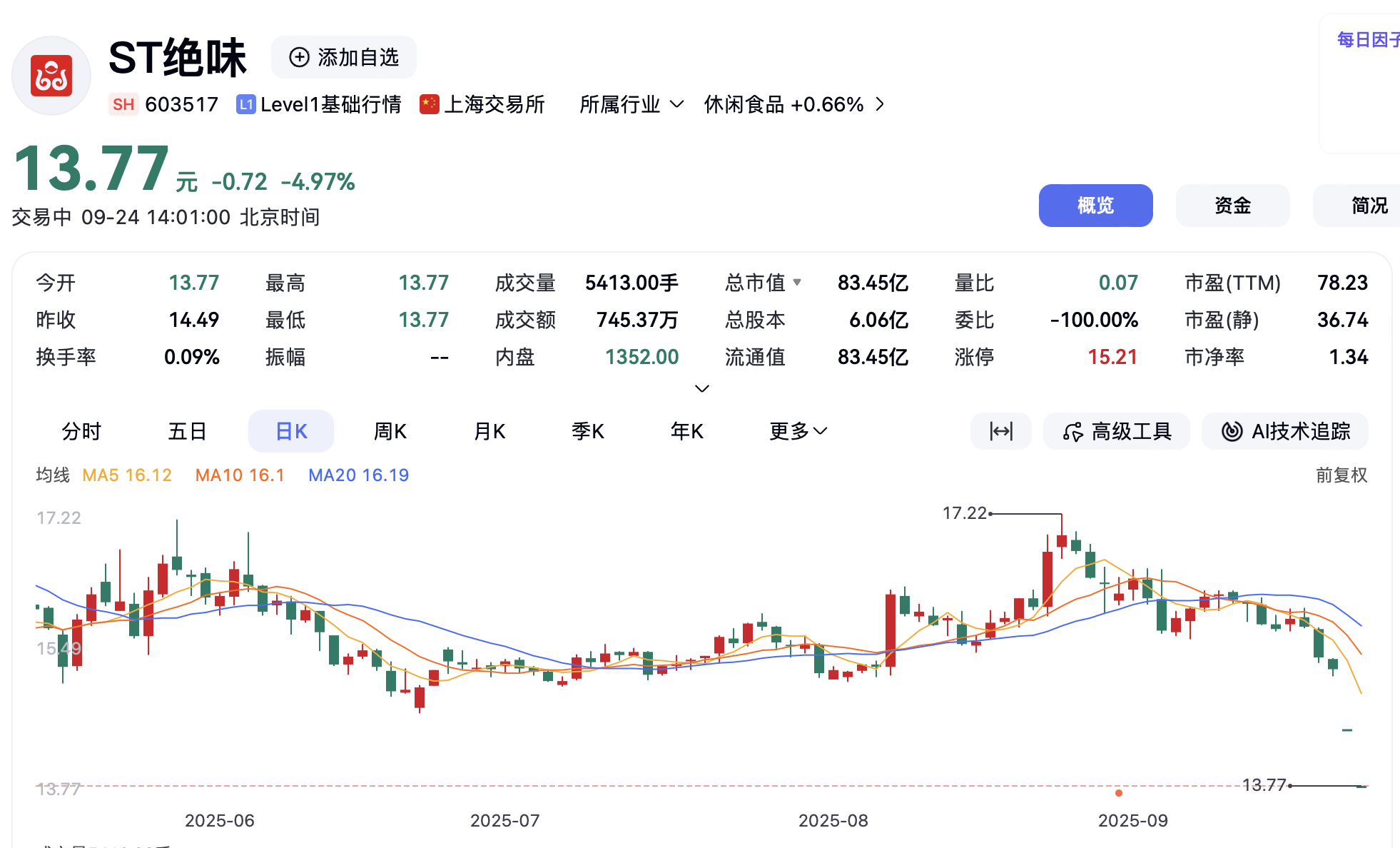This screenshot has height=848, width=1400.
Task: Switch chart to 分时 view
Action: tap(81, 431)
